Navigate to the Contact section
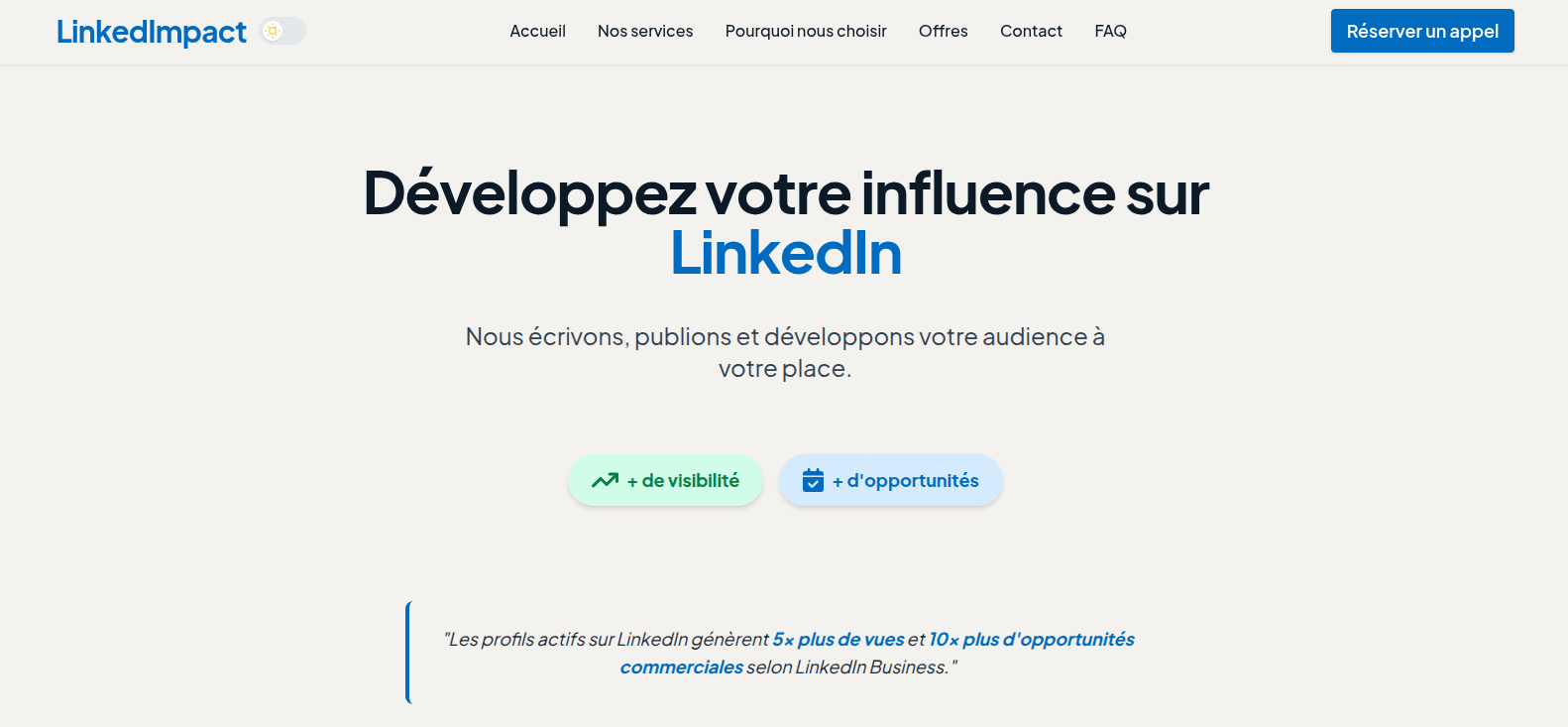1568x727 pixels. click(1031, 31)
